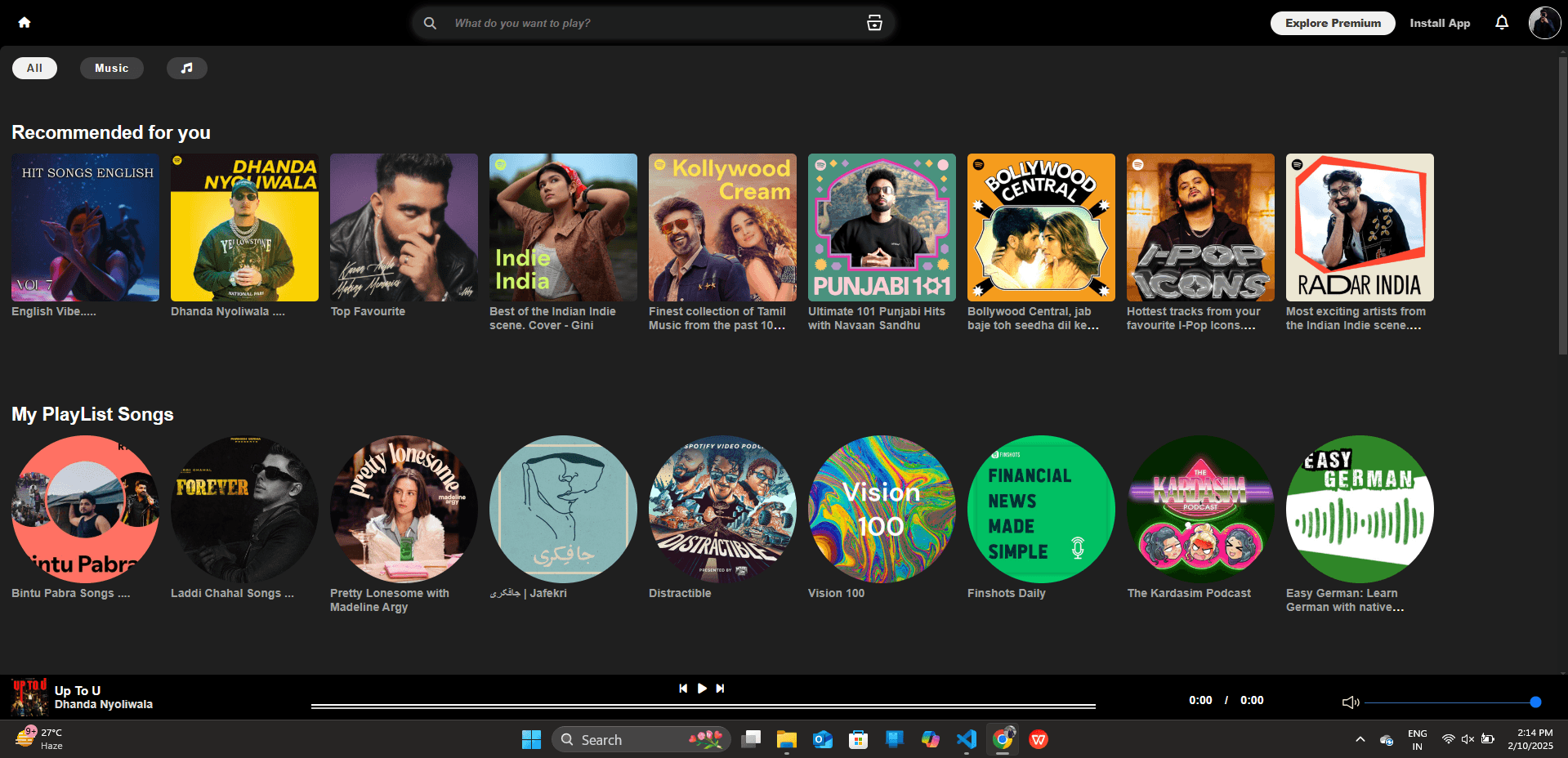Click Explore Premium
Screen dimensions: 1568x758
point(1332,22)
